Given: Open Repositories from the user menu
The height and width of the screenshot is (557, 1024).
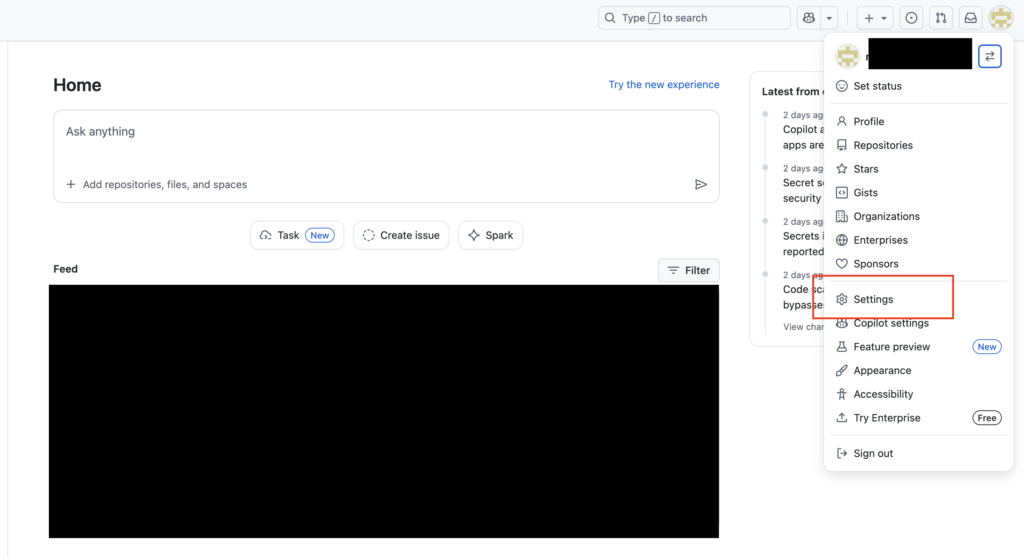Looking at the screenshot, I should pos(918,145).
